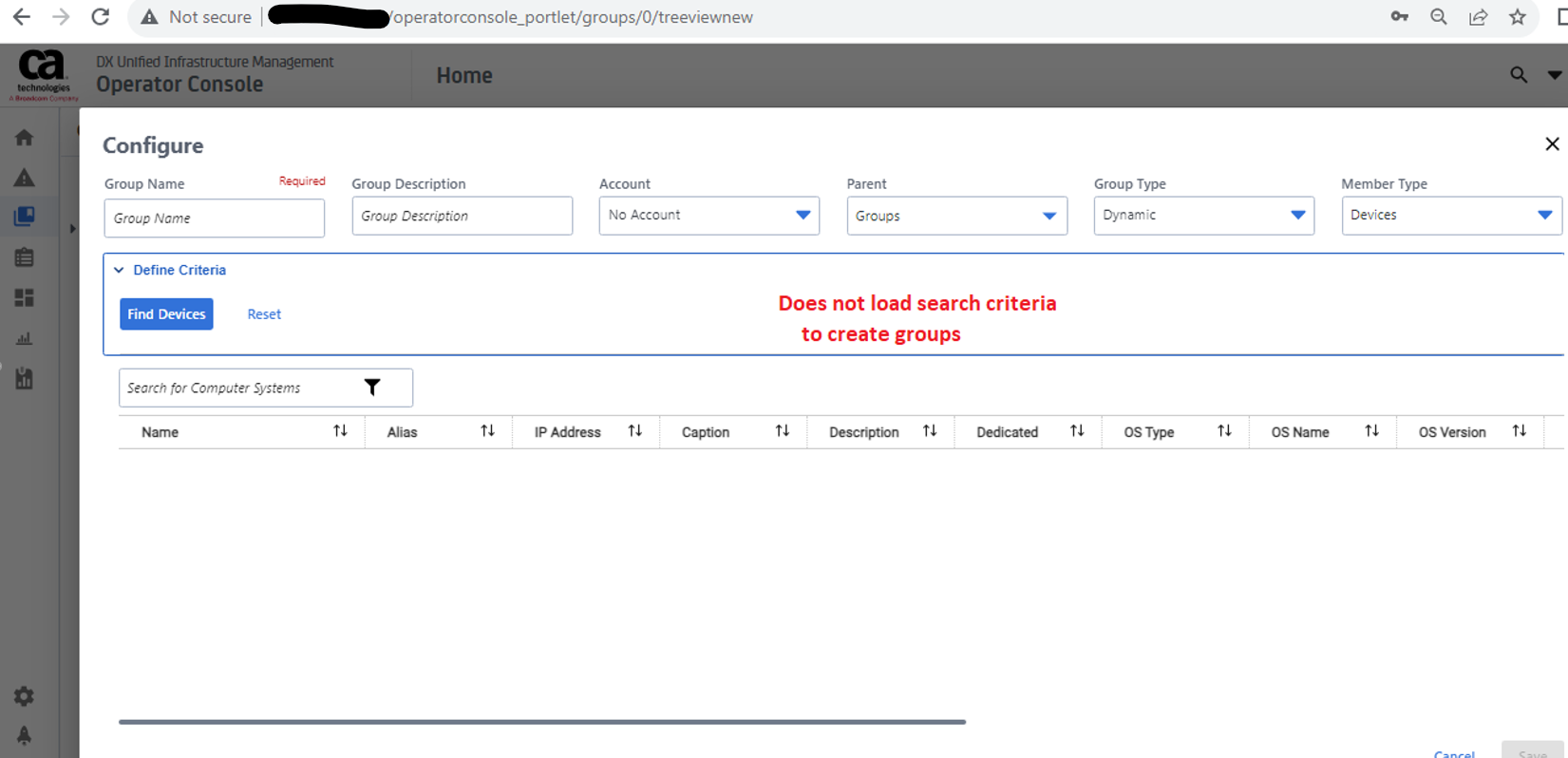Click the filter funnel icon in search box
This screenshot has width=1568, height=758.
372,388
